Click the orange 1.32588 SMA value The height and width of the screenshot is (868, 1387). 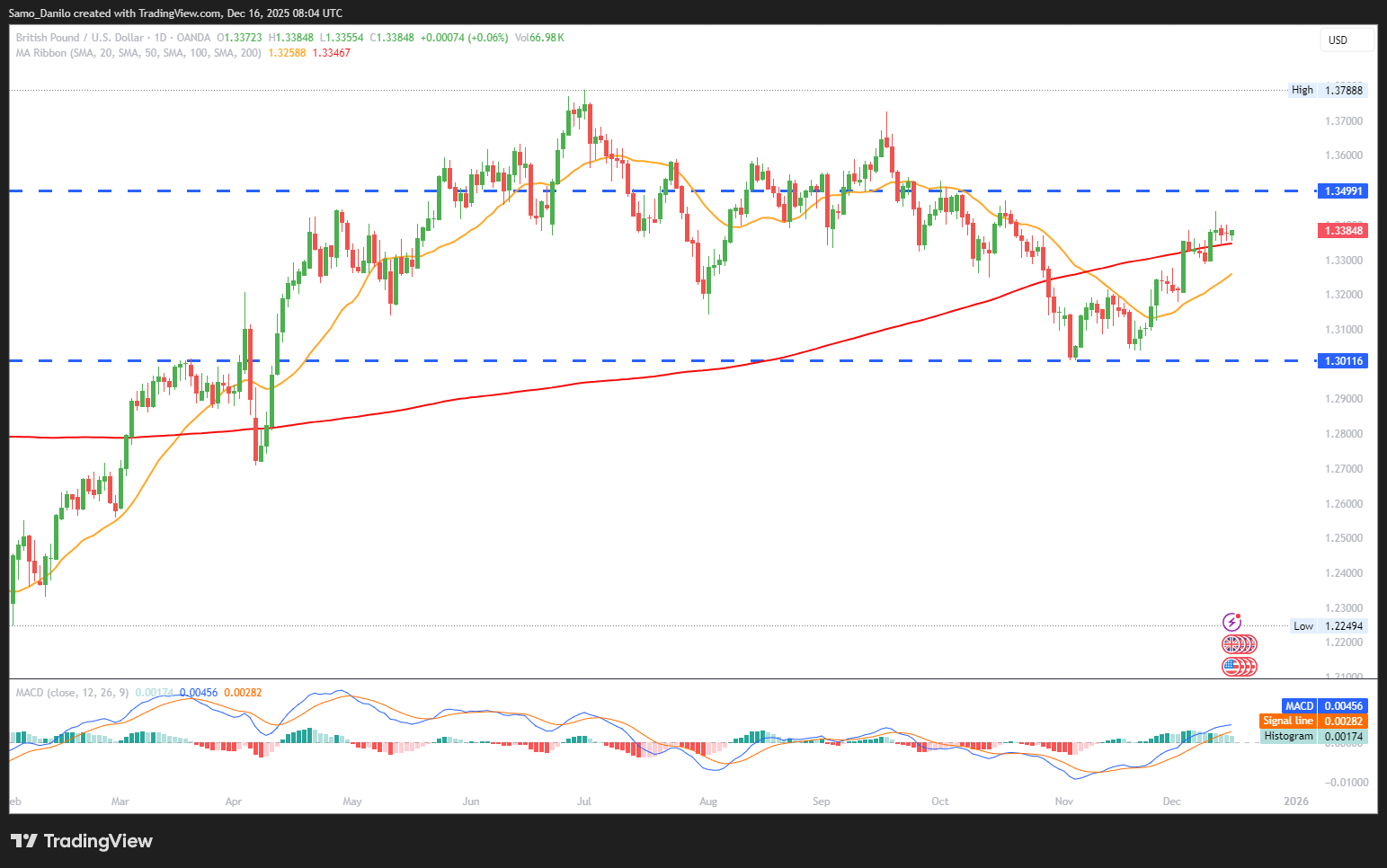(287, 53)
